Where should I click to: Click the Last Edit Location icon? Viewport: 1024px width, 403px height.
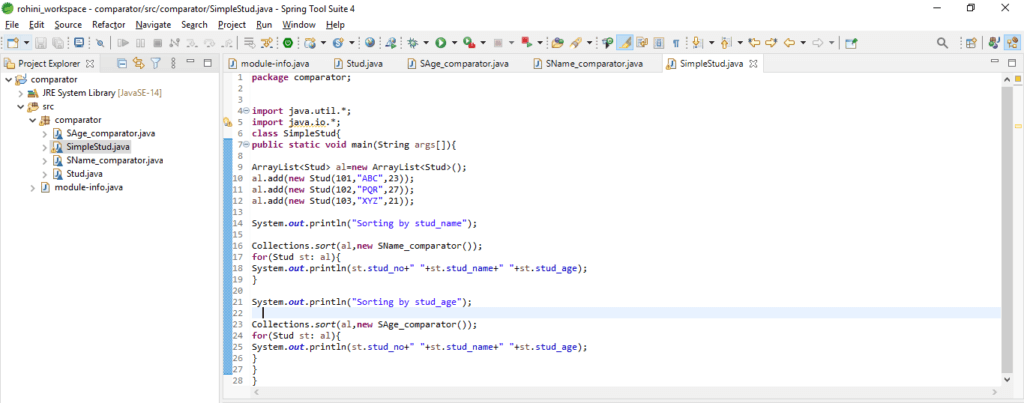[x=754, y=43]
